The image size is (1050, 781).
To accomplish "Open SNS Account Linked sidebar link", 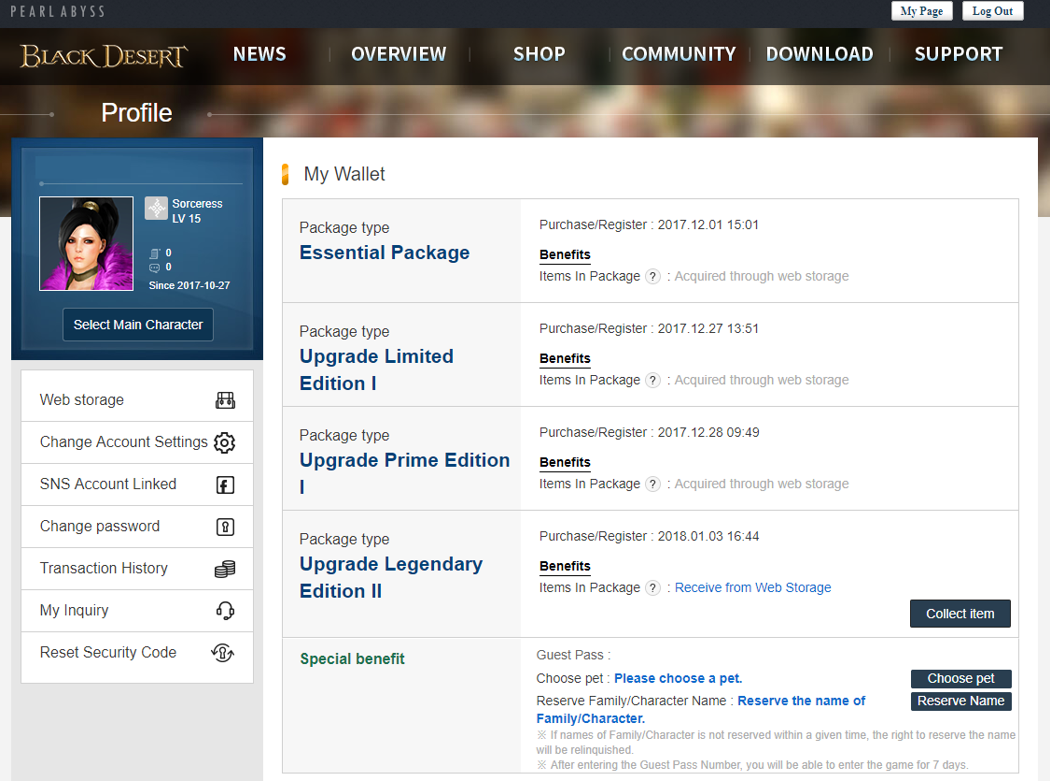I will [x=137, y=485].
